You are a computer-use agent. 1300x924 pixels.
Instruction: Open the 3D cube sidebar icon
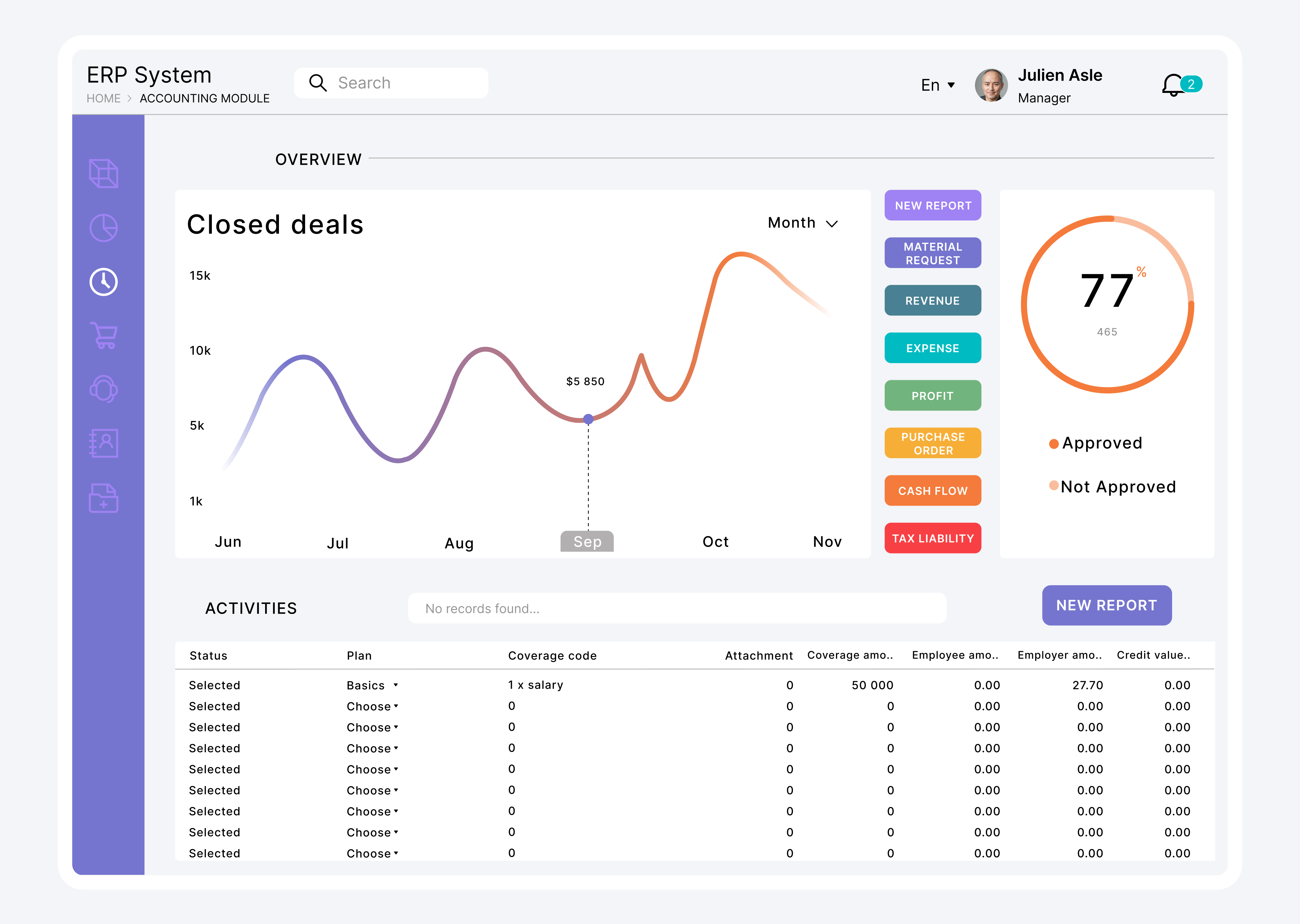pos(104,174)
